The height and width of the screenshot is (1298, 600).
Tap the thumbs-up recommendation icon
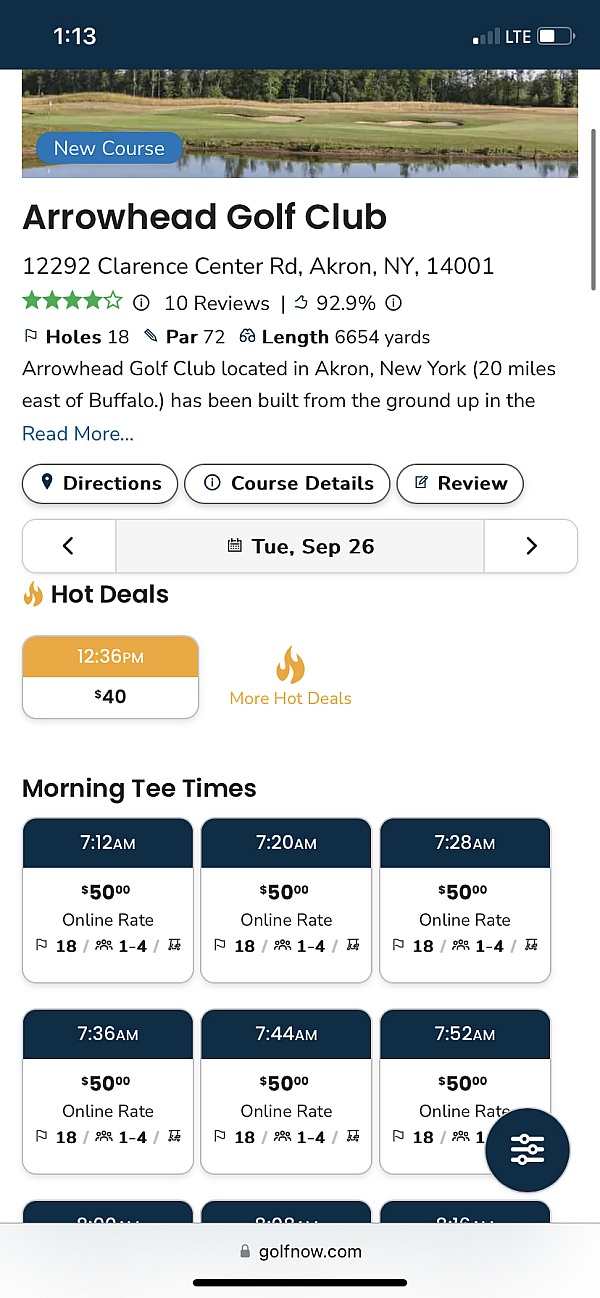point(301,302)
